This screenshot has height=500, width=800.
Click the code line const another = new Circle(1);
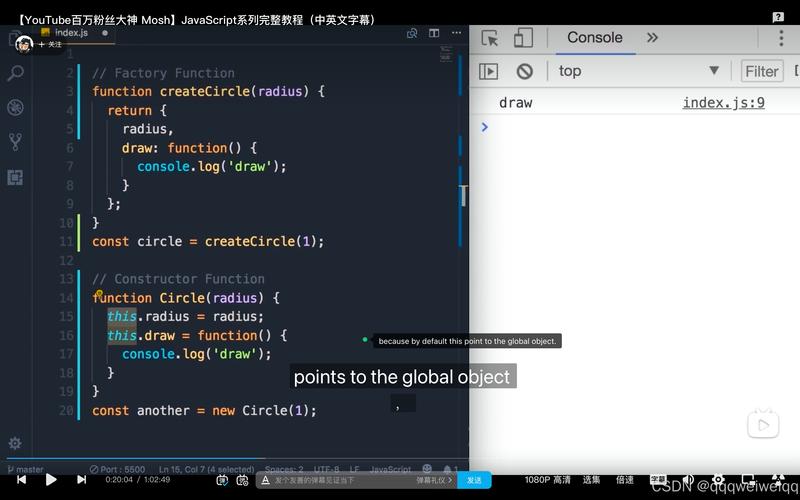204,411
